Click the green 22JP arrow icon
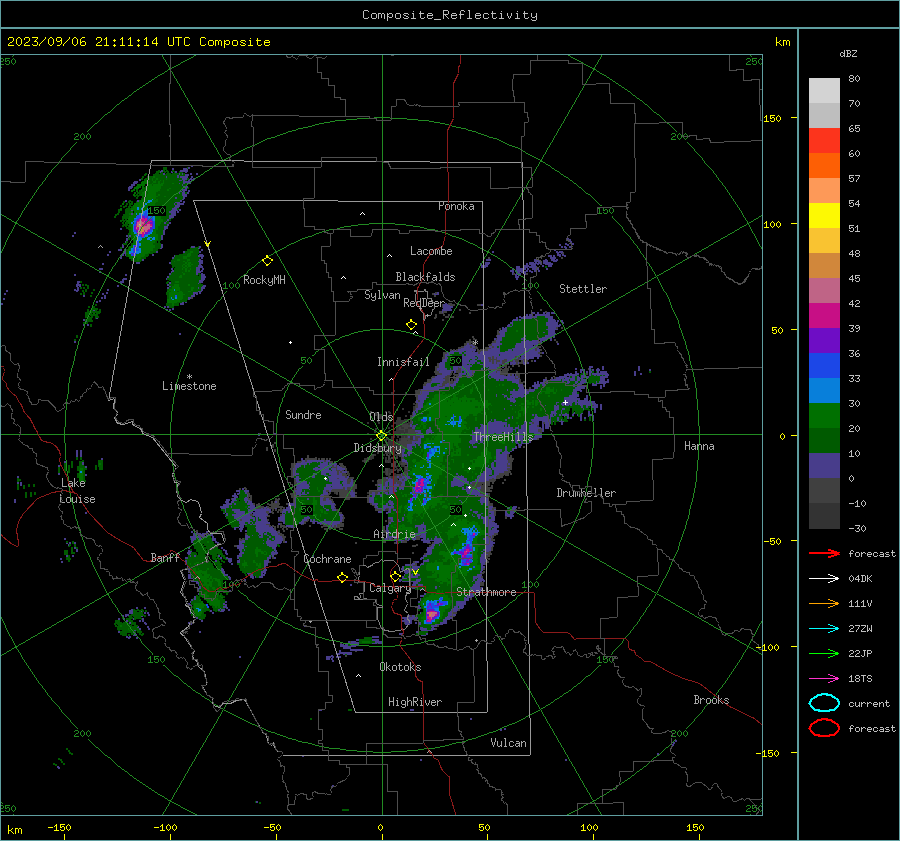This screenshot has height=841, width=900. coord(824,653)
